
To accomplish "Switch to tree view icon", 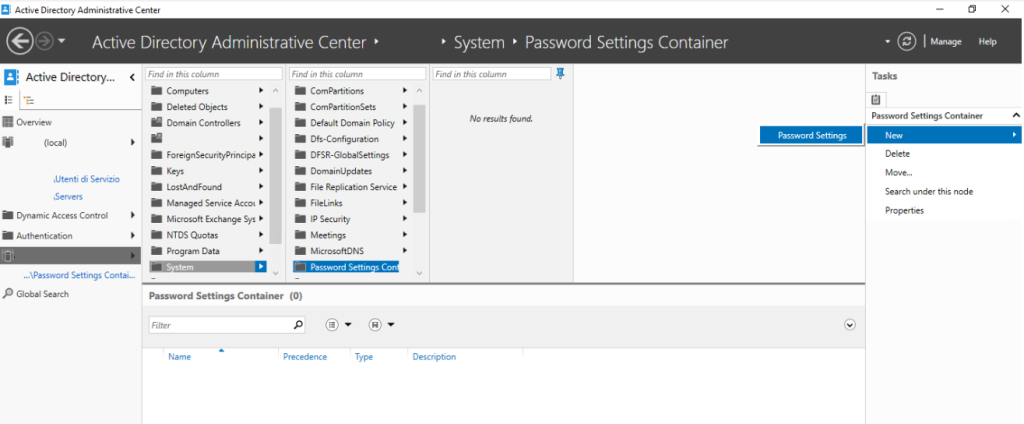I will coord(29,100).
